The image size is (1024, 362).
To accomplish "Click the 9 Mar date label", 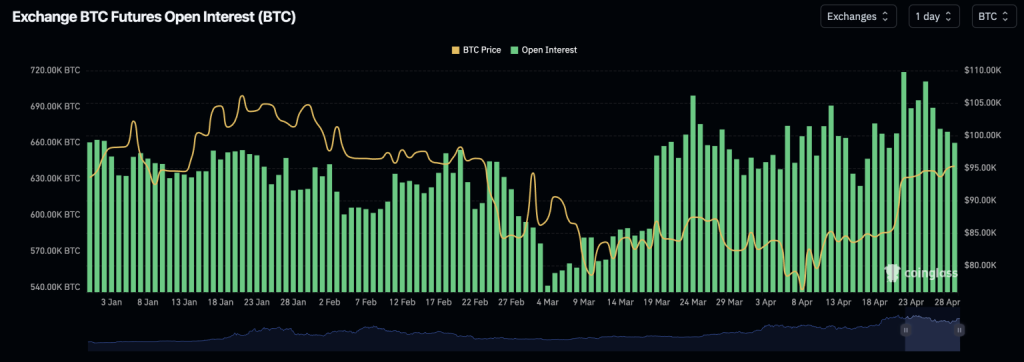I will click(584, 303).
